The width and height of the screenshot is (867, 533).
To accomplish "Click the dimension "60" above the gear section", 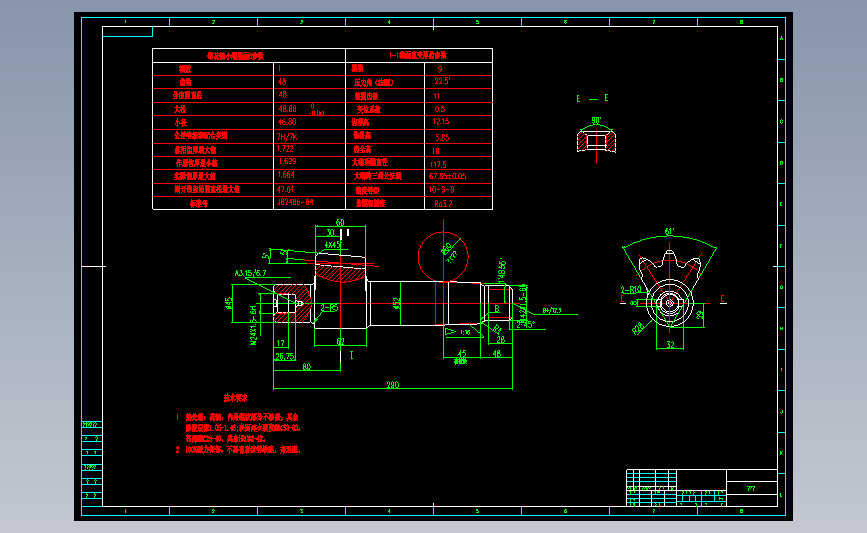I will pos(340,222).
